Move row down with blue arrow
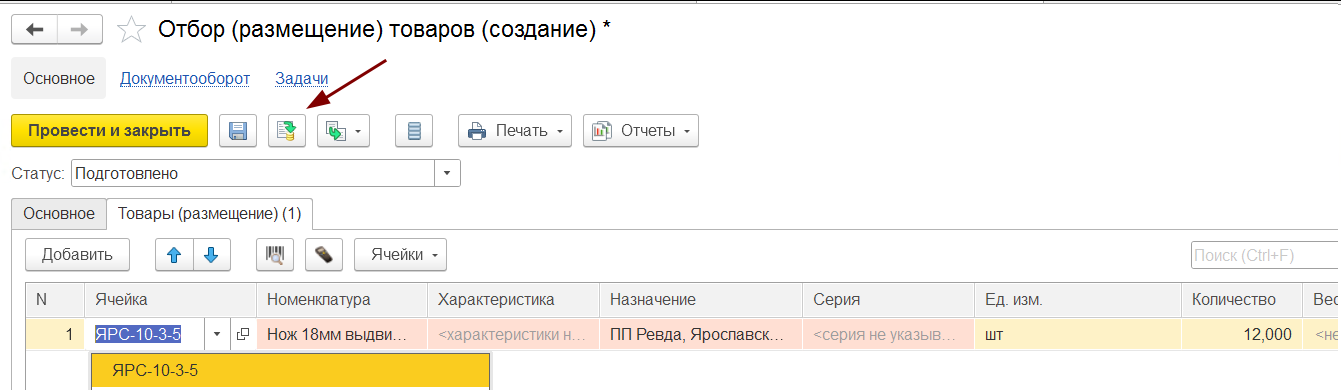Viewport: 1341px width, 390px height. 211,255
